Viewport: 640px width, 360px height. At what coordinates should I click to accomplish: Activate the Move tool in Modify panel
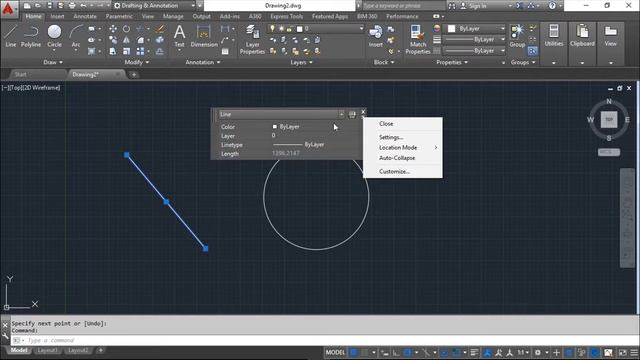coord(113,29)
